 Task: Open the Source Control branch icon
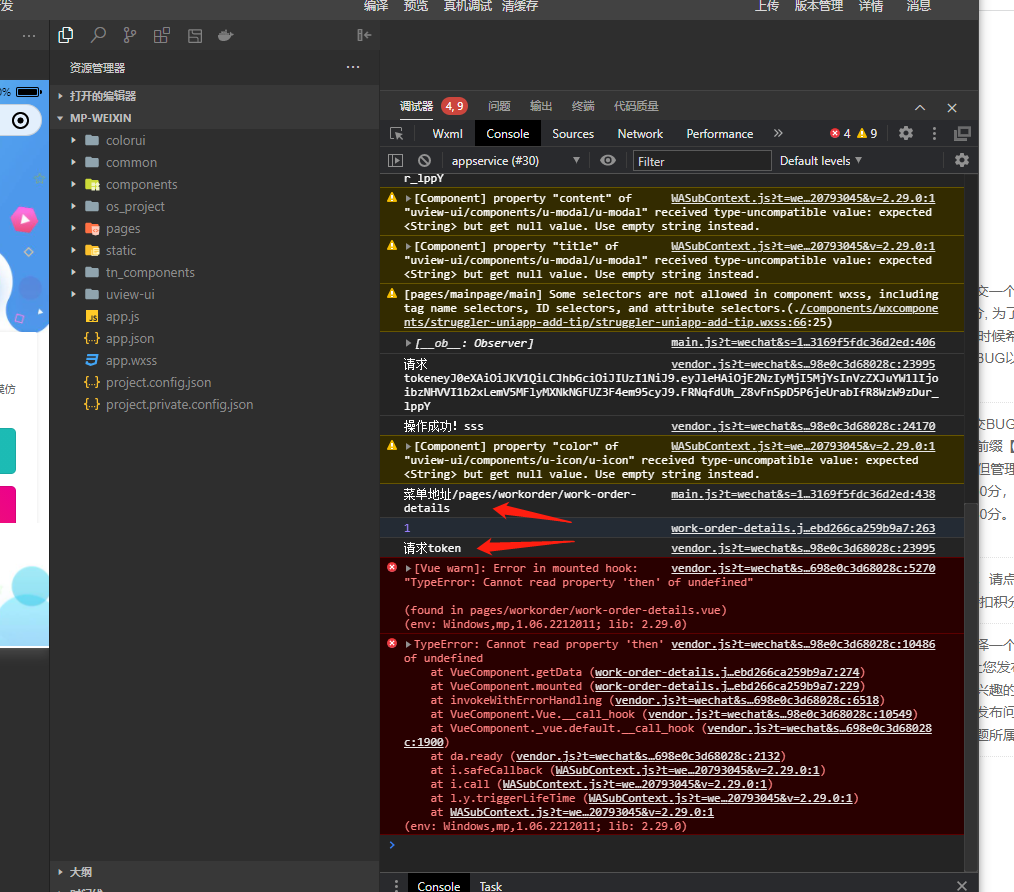tap(130, 35)
